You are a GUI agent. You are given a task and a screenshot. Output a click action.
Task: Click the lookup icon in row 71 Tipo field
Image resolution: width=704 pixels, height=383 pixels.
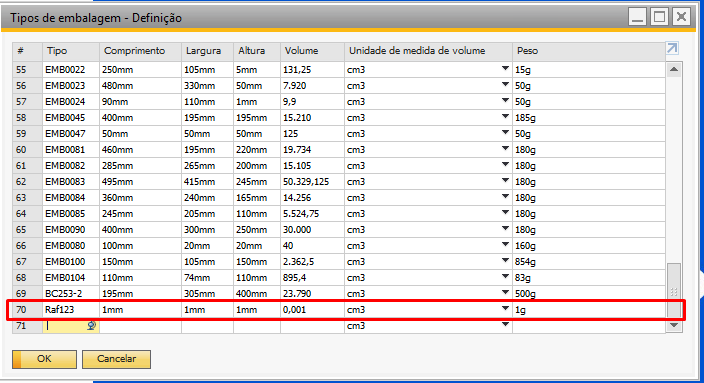coord(91,326)
